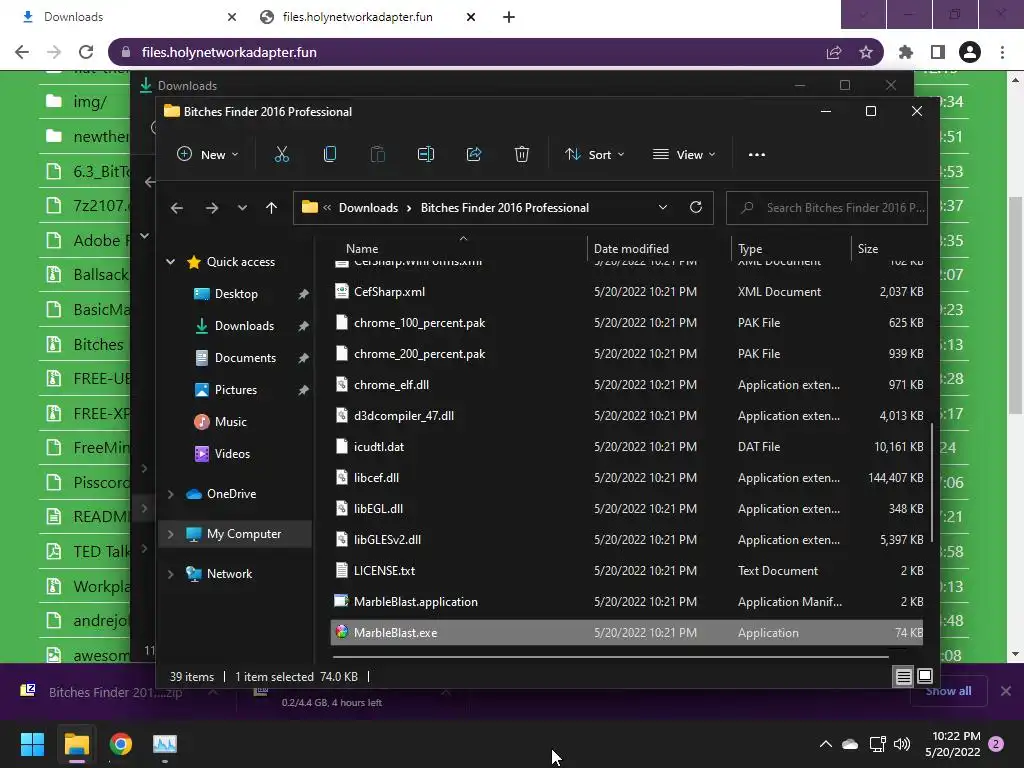
Task: Click the Share icon in the Explorer toolbar
Action: 473,155
